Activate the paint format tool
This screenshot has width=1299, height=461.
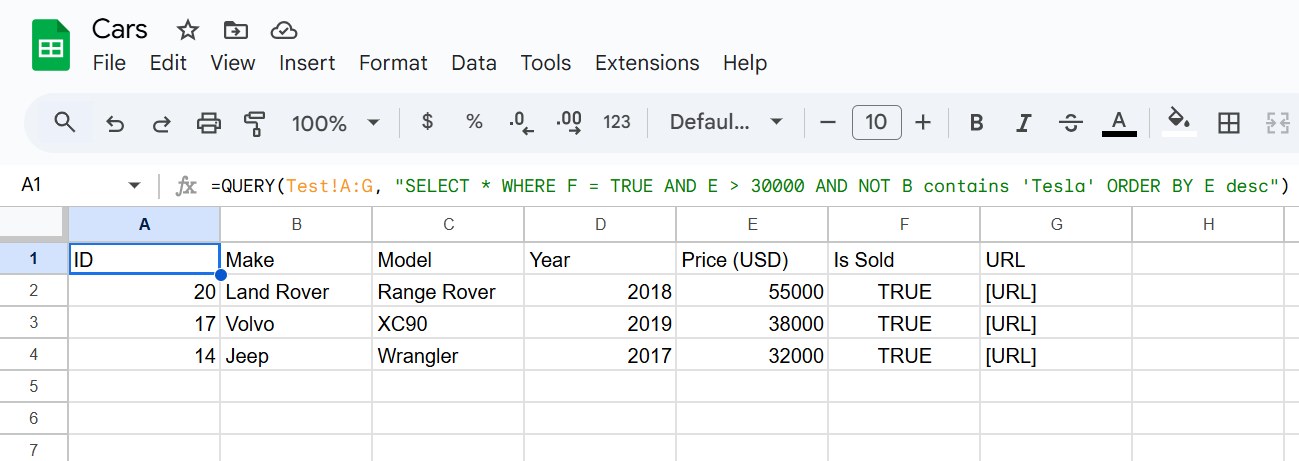[x=255, y=123]
